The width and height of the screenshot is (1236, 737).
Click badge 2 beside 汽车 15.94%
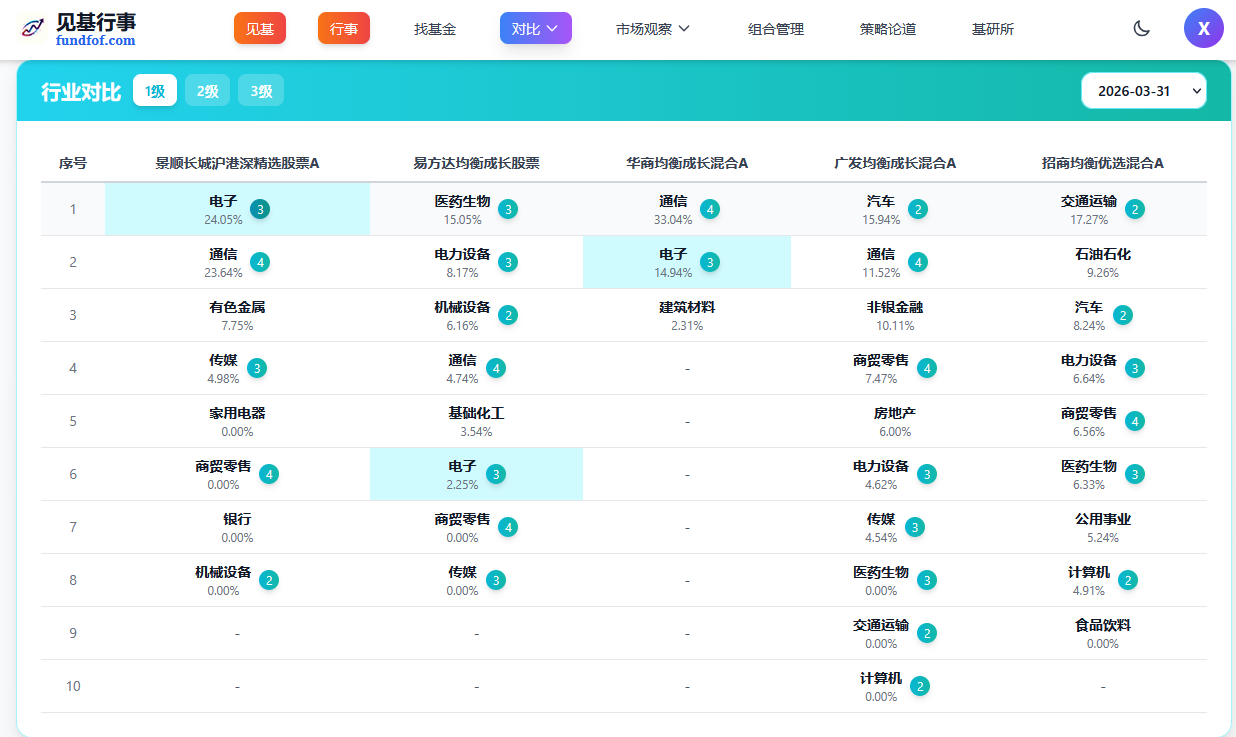pyautogui.click(x=918, y=209)
